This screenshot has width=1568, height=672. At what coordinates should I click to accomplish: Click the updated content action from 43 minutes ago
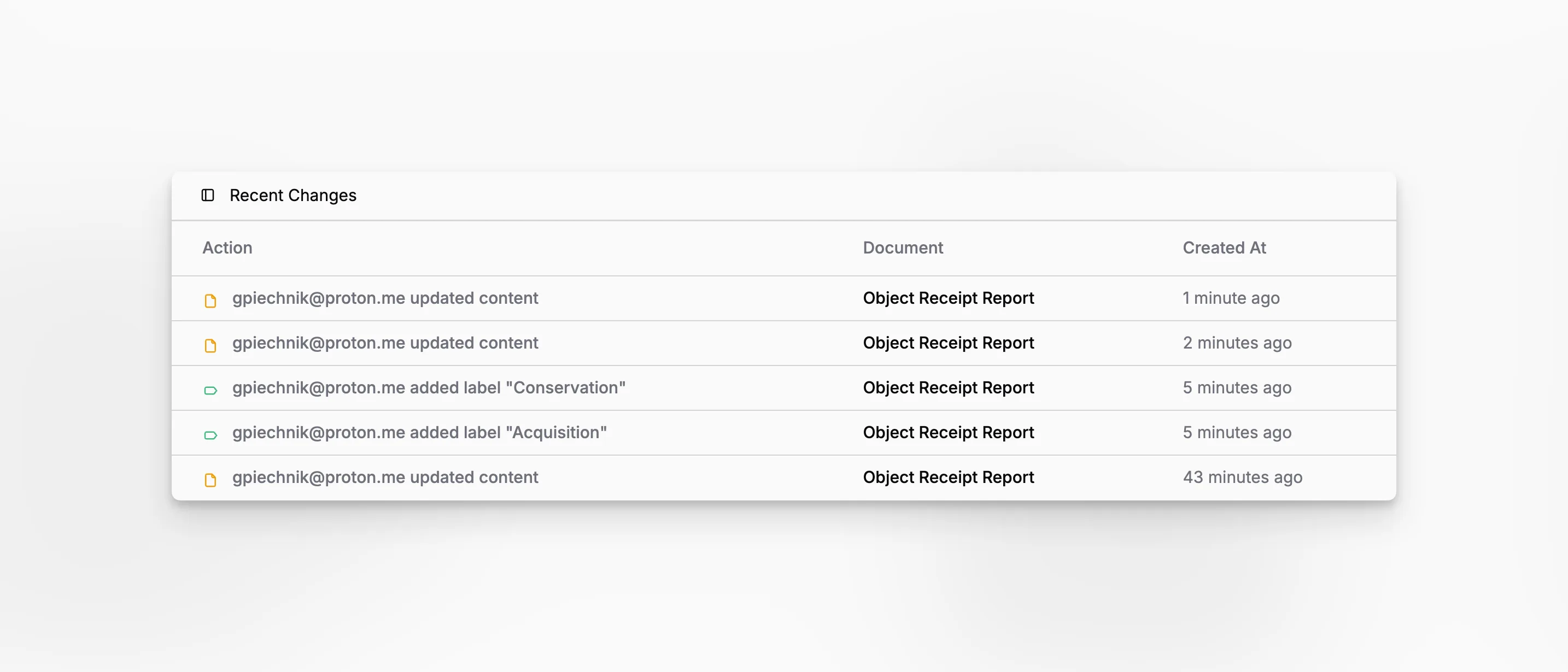pyautogui.click(x=385, y=478)
